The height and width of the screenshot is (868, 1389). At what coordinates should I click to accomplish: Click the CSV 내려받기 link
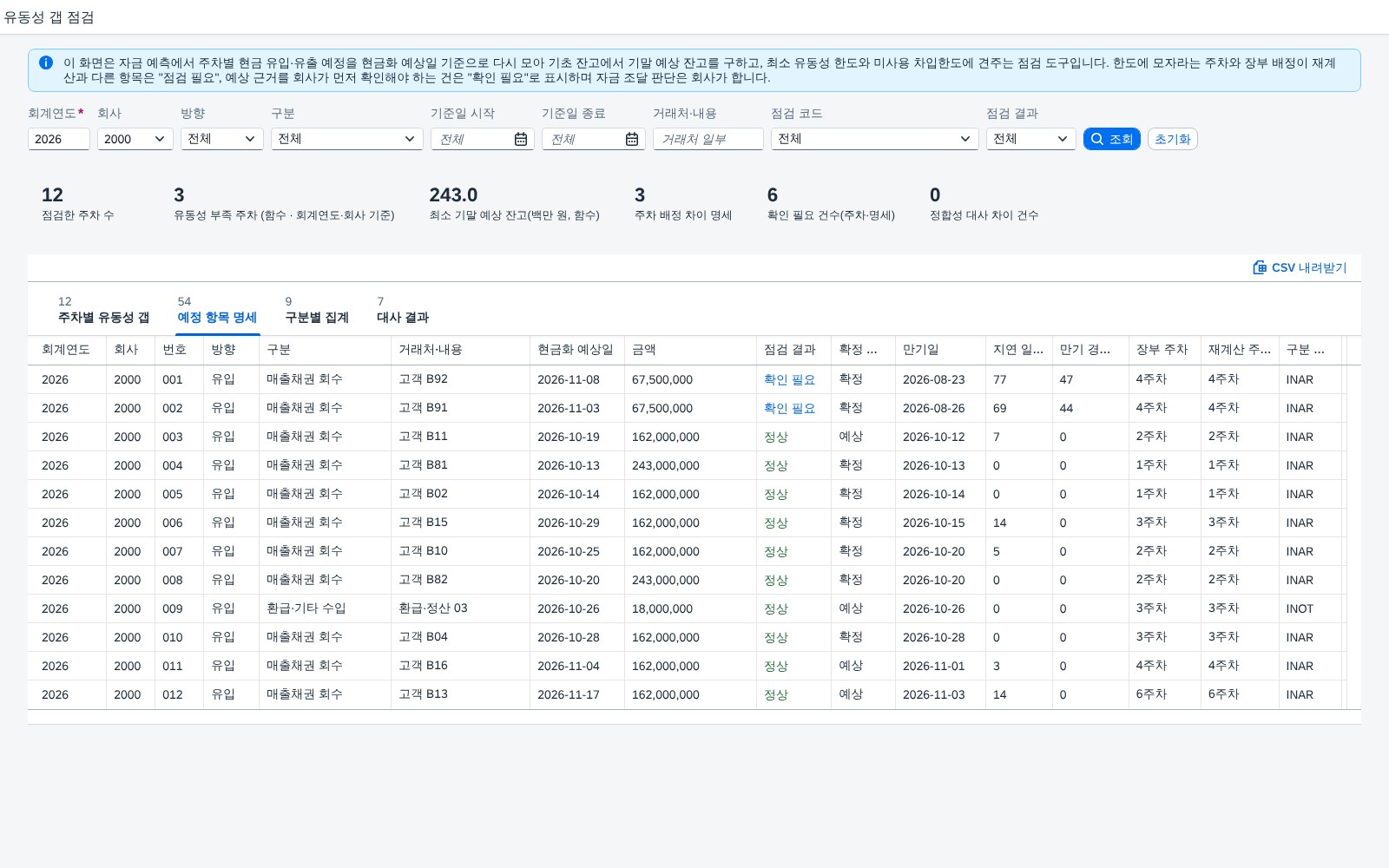click(x=1300, y=267)
